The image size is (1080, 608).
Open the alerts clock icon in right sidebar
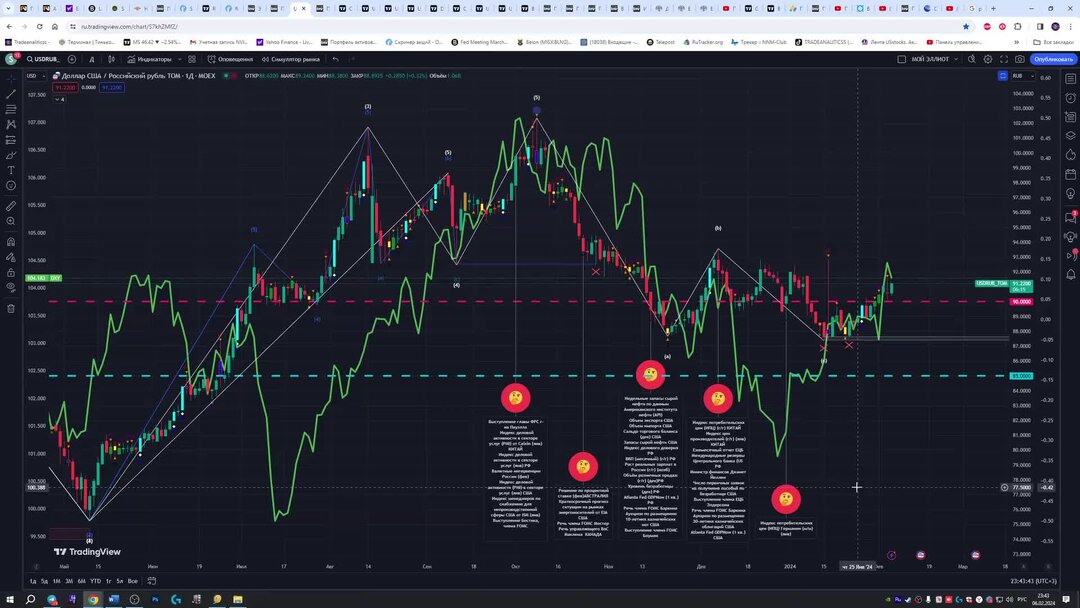click(1070, 98)
